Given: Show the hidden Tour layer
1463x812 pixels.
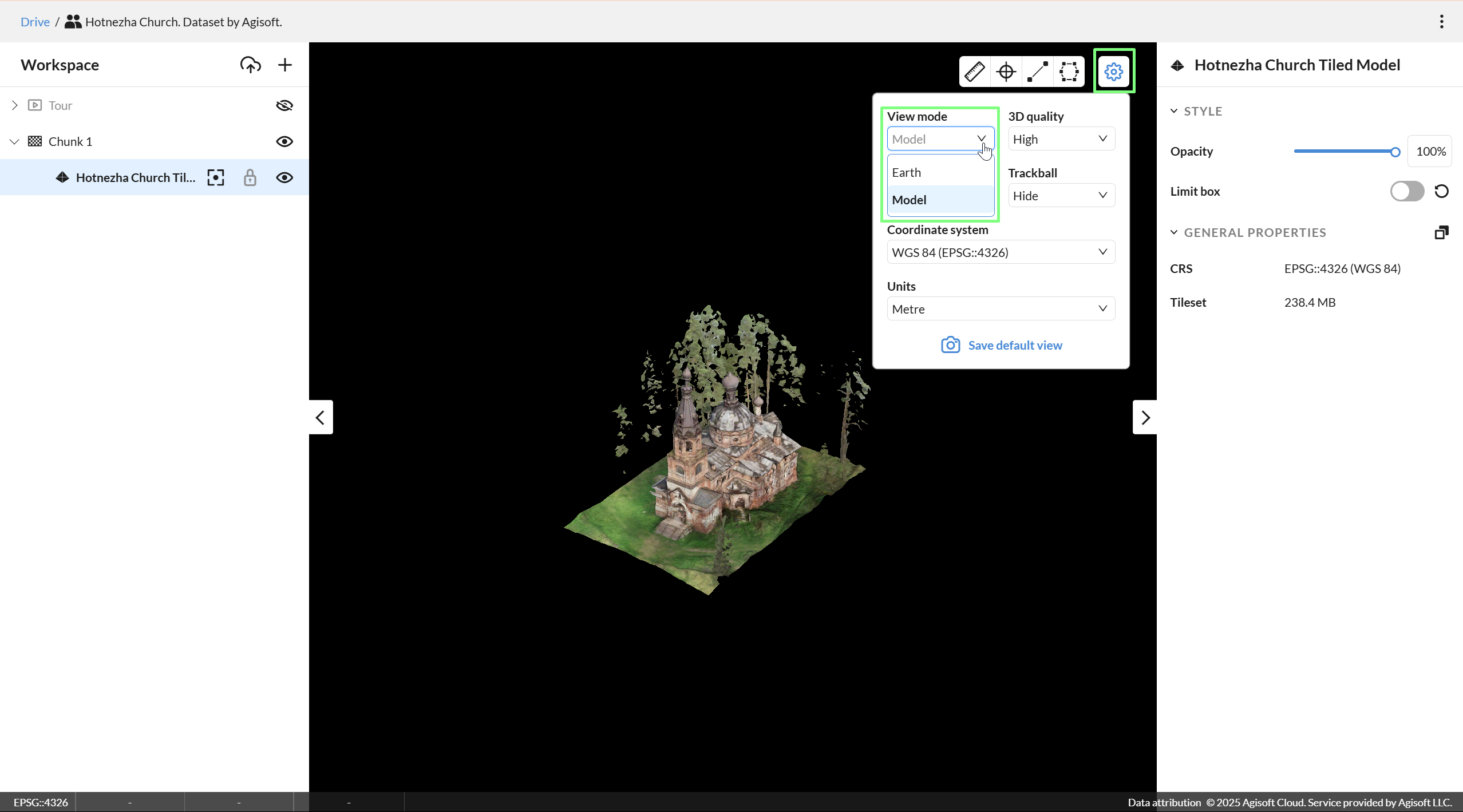Looking at the screenshot, I should 284,105.
